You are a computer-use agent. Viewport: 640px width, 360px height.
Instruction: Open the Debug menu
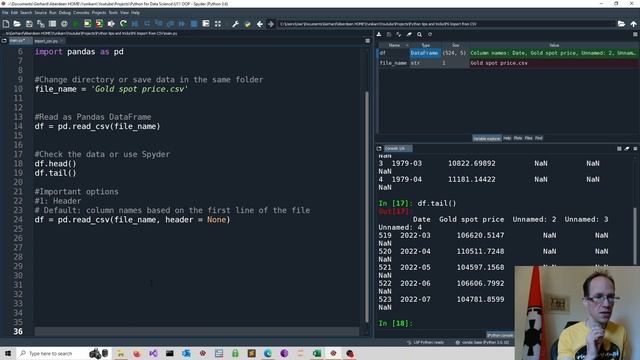coord(64,13)
